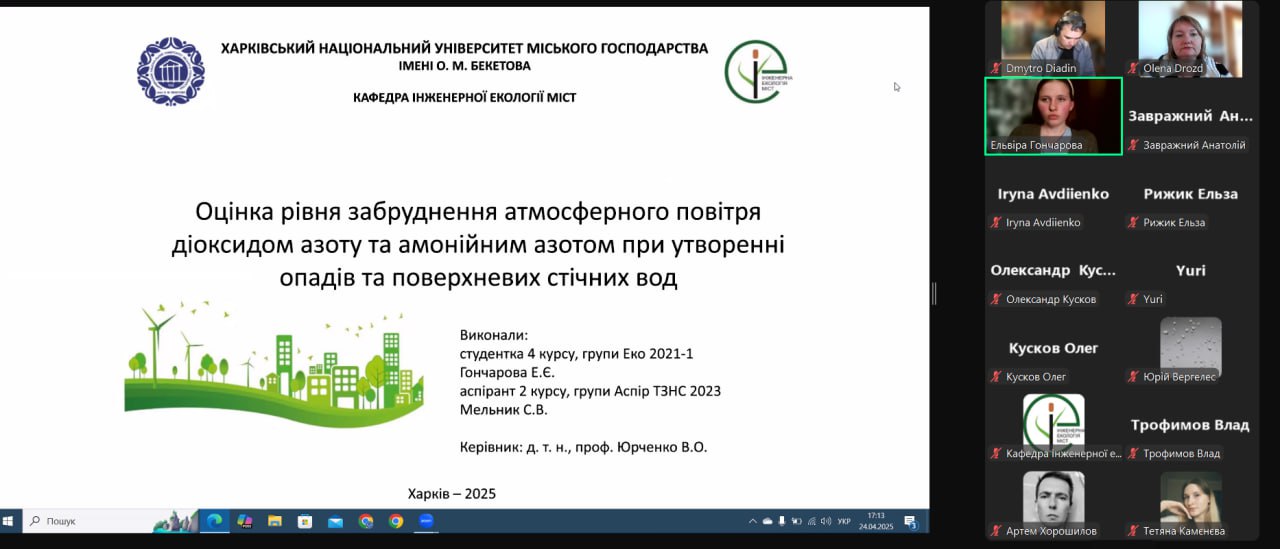Open the volume control tray icon
1280x549 pixels.
click(x=825, y=521)
